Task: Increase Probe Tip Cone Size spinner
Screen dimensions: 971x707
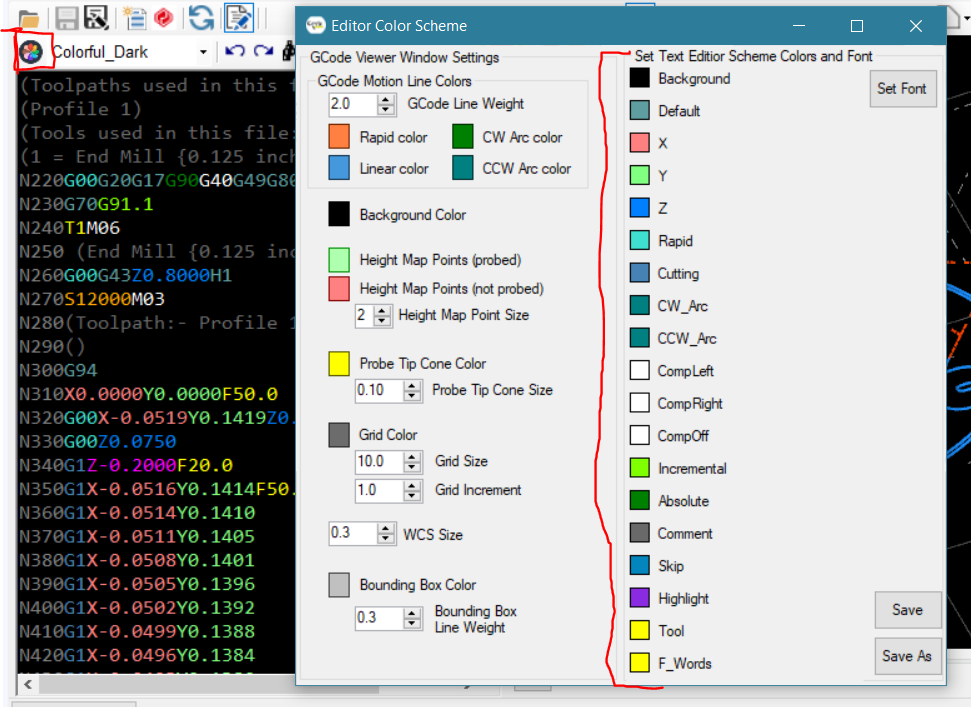Action: (412, 386)
